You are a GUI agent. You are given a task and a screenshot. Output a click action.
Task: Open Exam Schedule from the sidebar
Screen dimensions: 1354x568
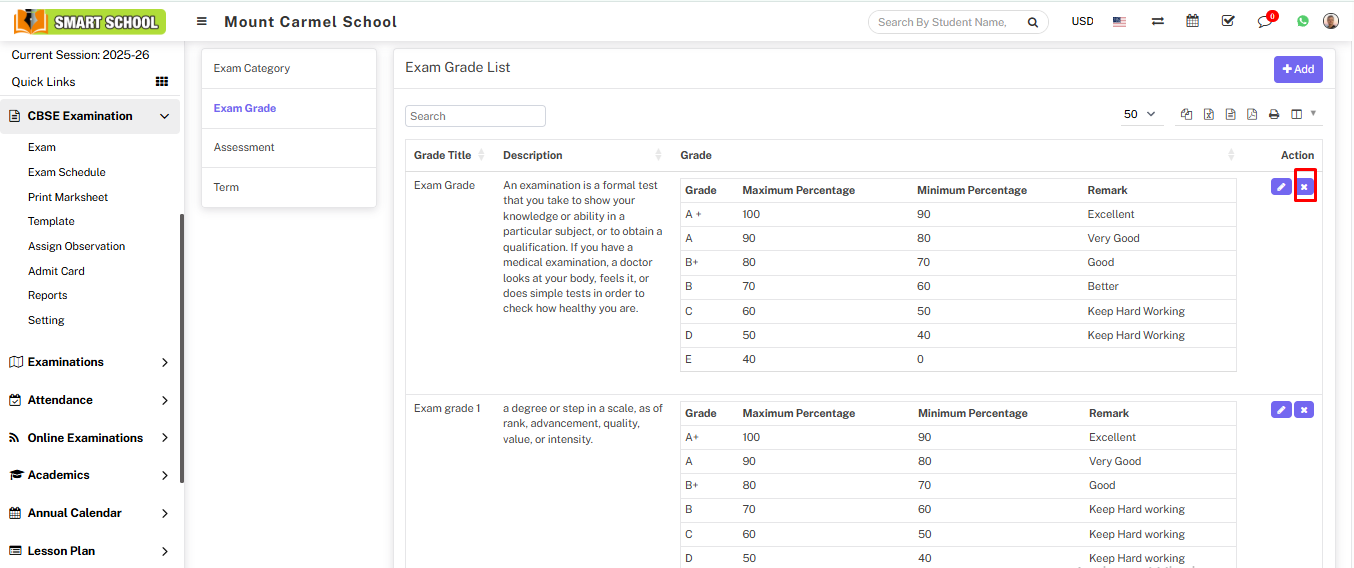tap(67, 172)
